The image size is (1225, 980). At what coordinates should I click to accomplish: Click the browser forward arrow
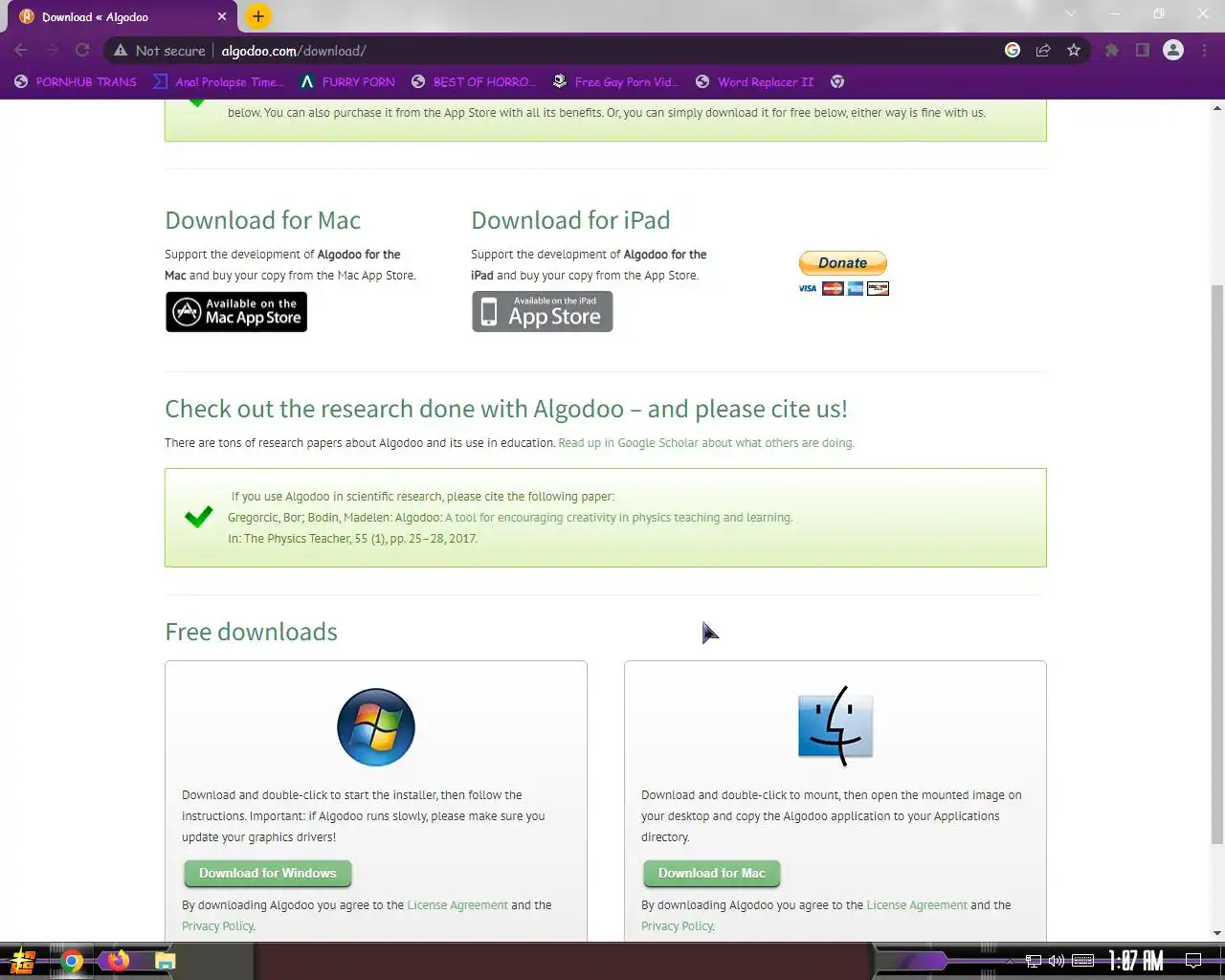[52, 51]
